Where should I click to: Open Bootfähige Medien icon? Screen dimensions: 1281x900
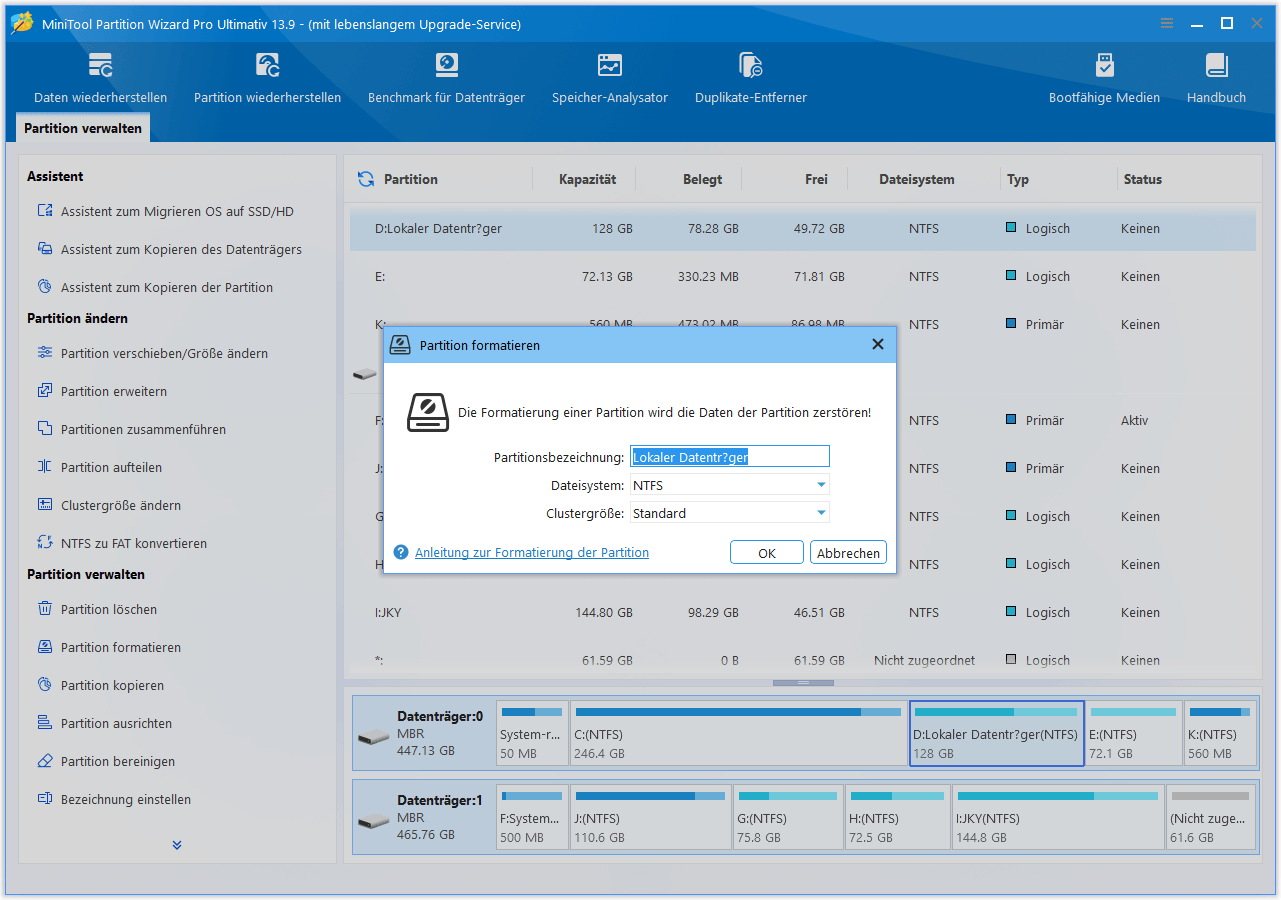(x=1104, y=66)
